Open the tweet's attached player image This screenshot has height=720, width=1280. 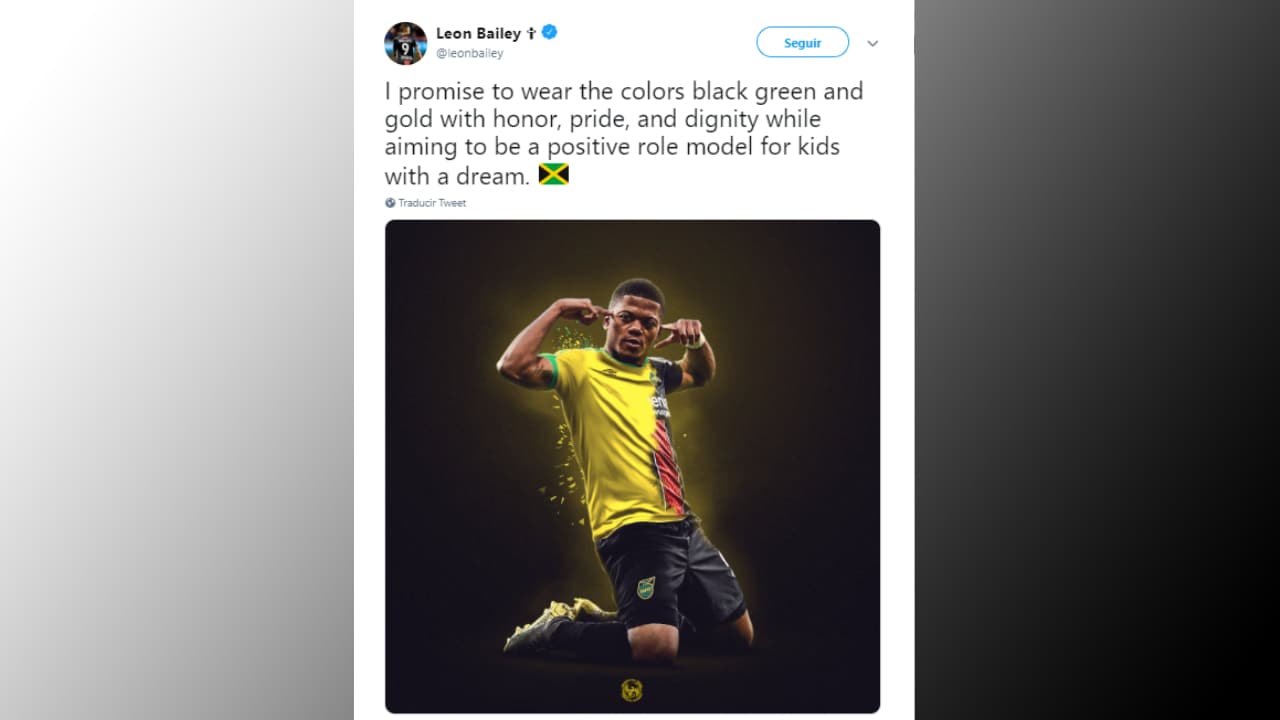pos(632,465)
